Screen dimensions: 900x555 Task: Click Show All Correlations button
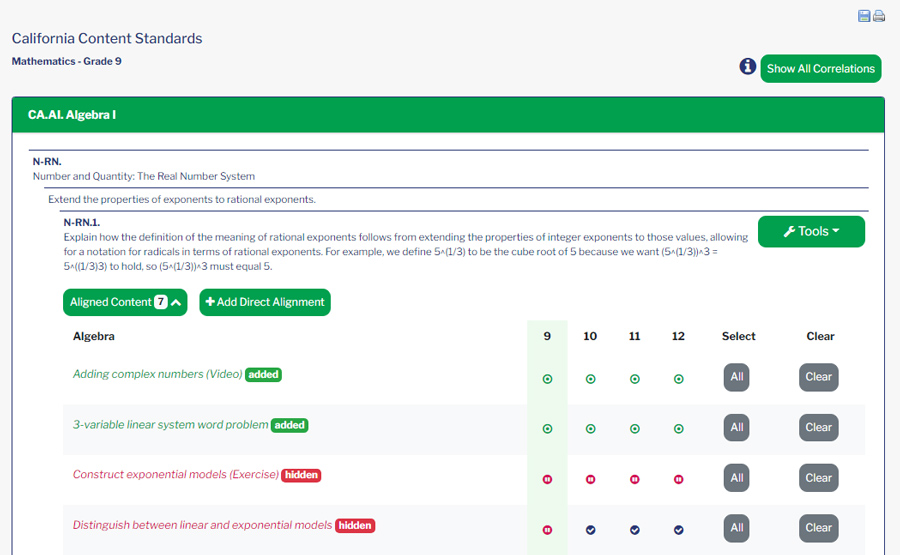[x=820, y=69]
